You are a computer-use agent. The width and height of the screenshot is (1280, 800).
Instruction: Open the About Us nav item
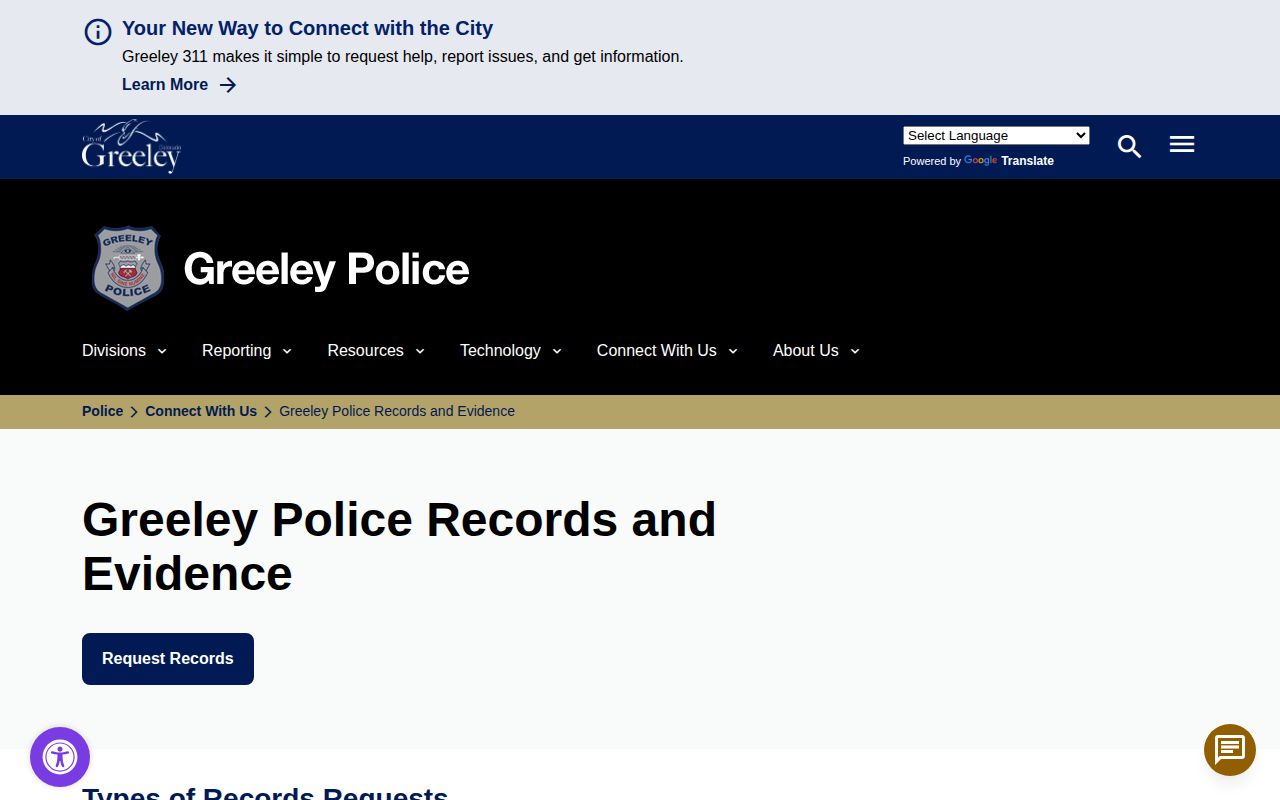click(x=805, y=351)
